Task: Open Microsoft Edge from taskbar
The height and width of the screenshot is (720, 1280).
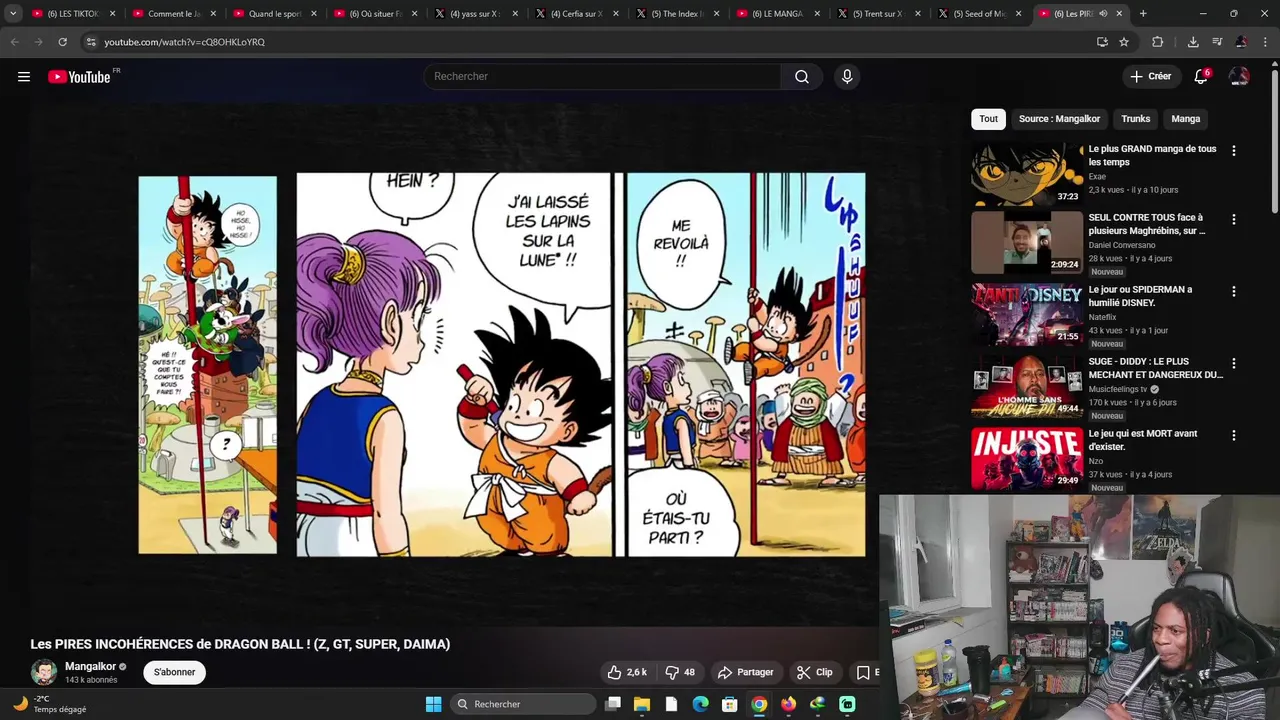Action: point(700,704)
